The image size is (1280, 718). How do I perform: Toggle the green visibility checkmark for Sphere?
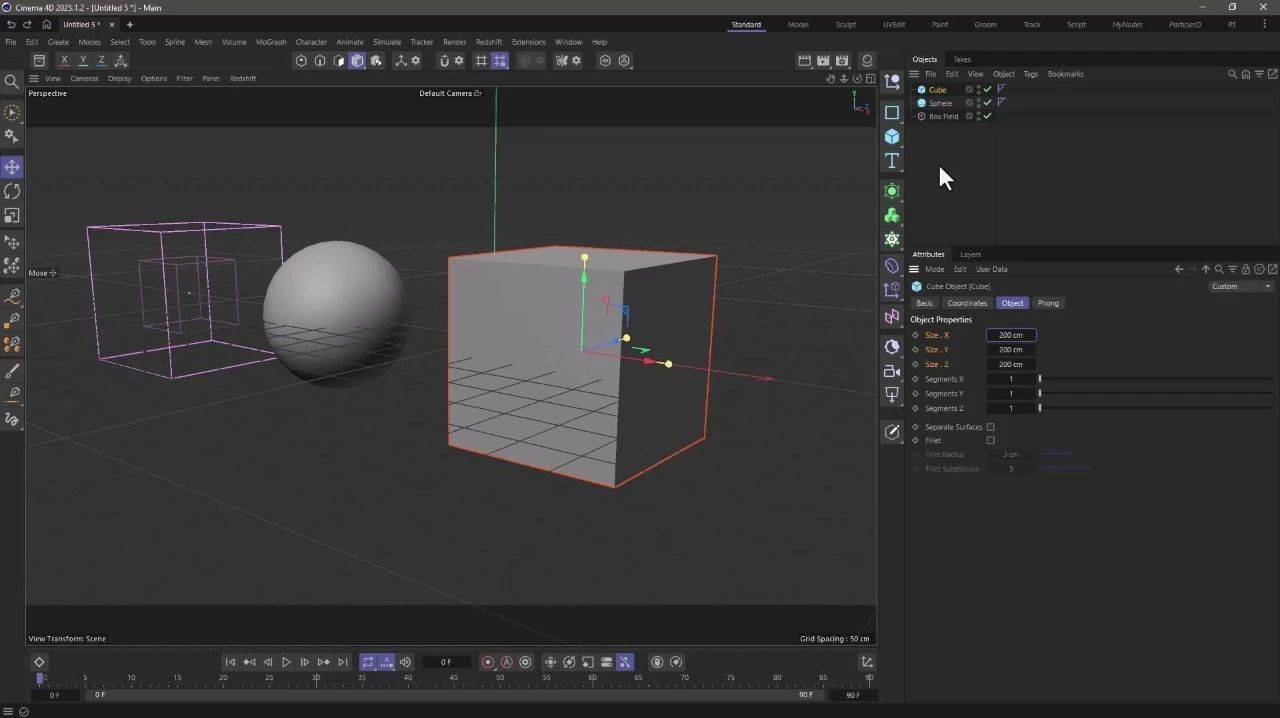point(987,103)
